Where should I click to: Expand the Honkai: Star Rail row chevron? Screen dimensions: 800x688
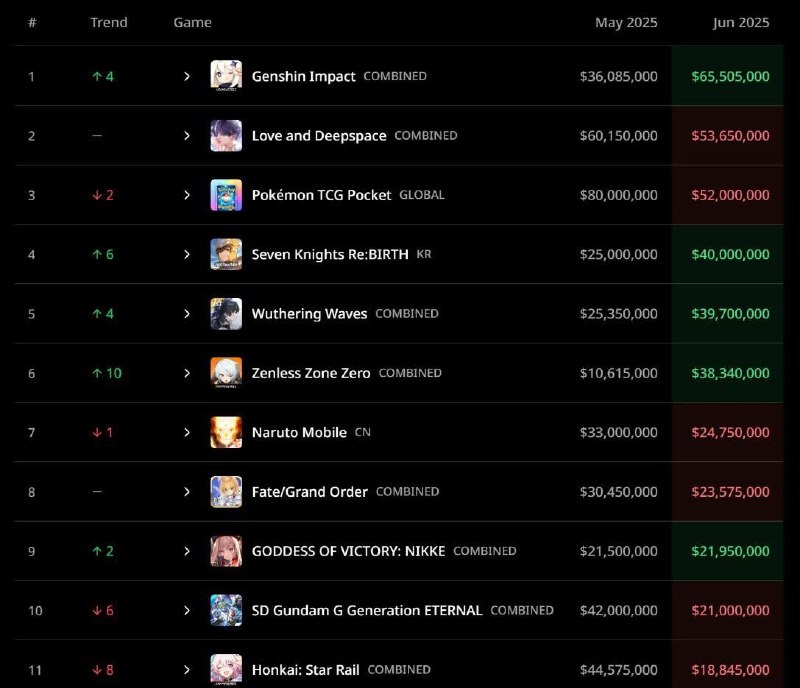187,670
